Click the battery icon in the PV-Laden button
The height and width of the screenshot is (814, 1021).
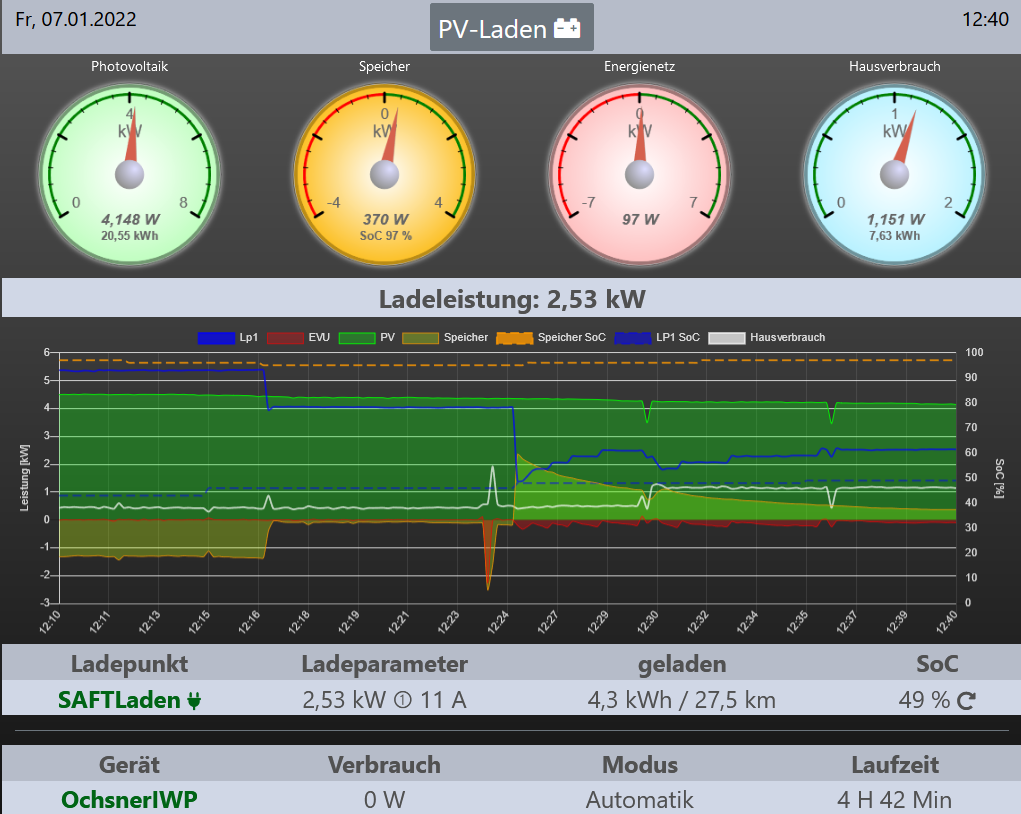click(x=567, y=29)
